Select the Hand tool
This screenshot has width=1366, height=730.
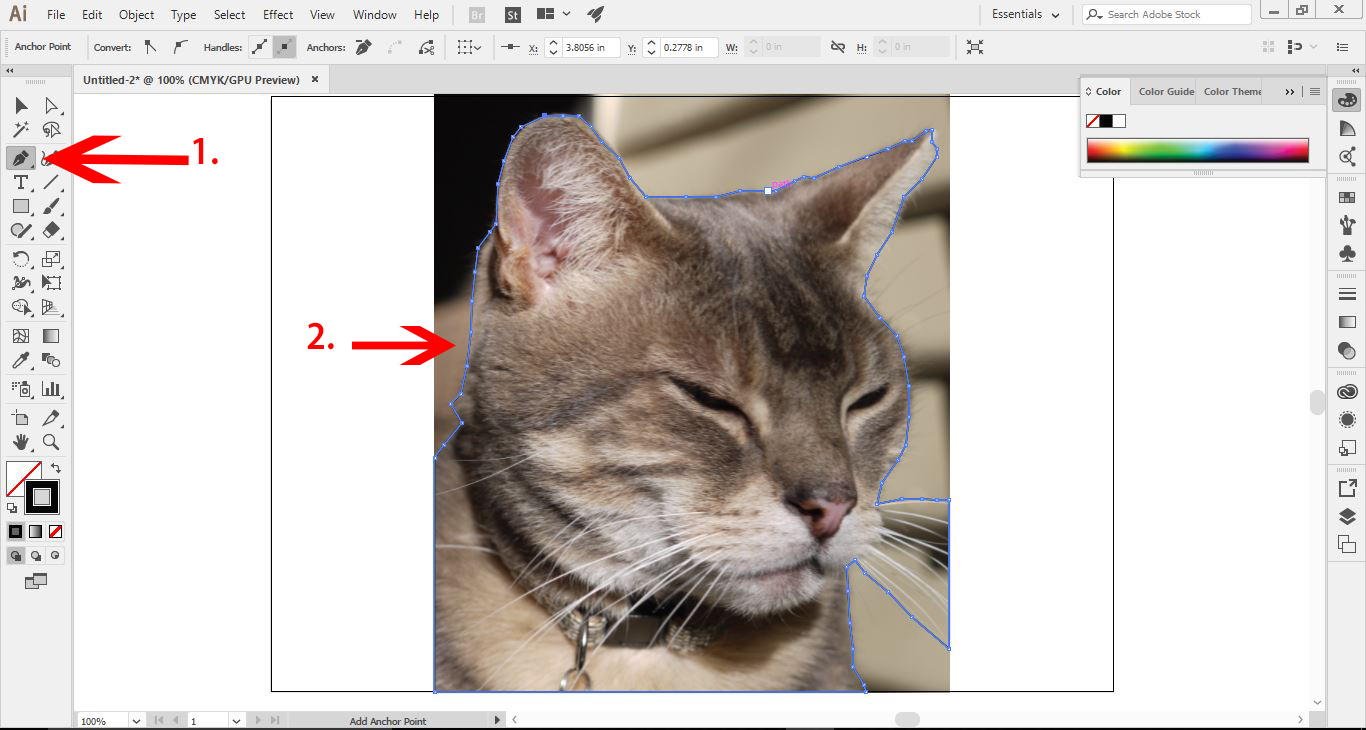point(20,441)
